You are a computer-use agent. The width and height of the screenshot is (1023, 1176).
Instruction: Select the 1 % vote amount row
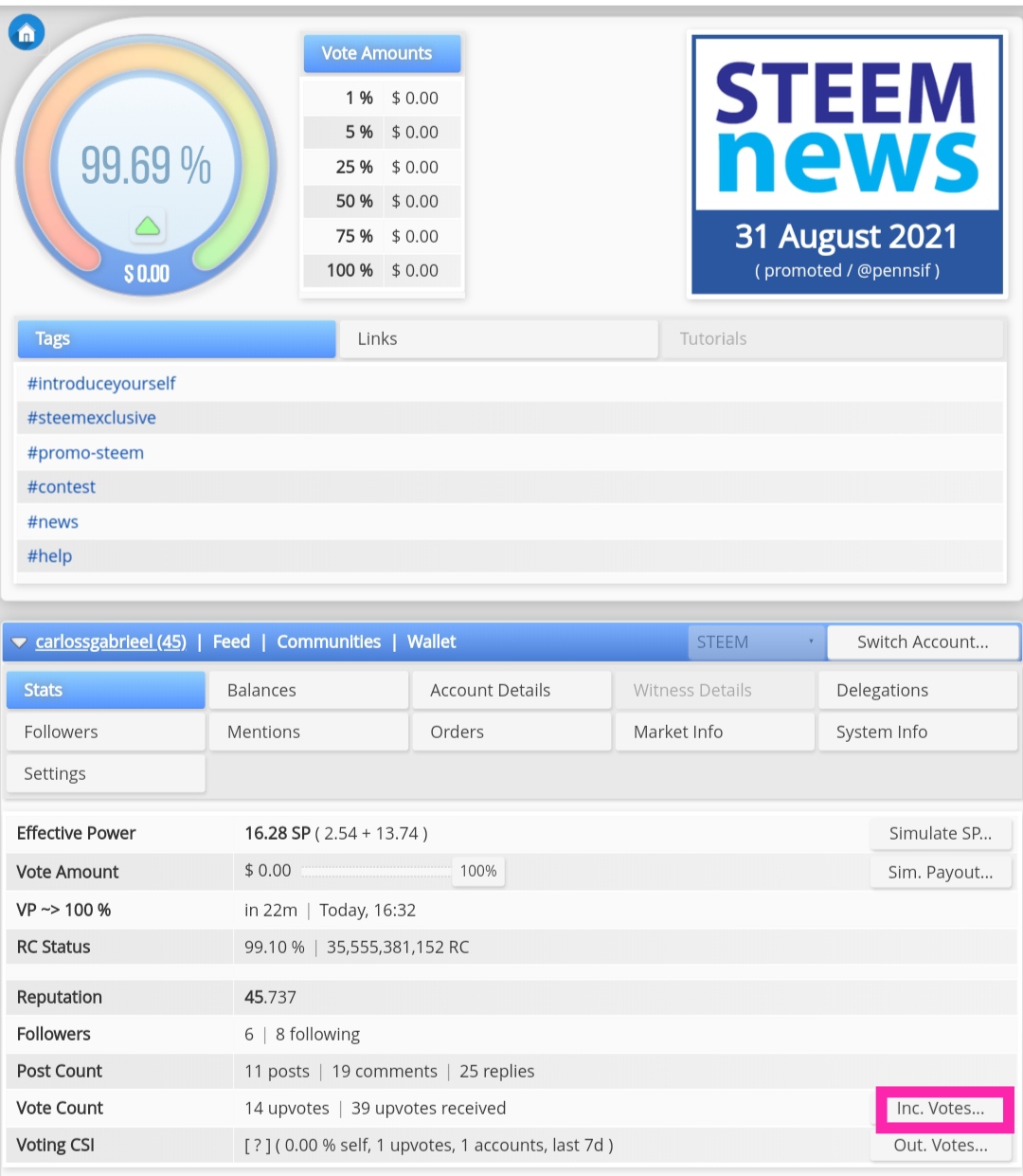382,98
